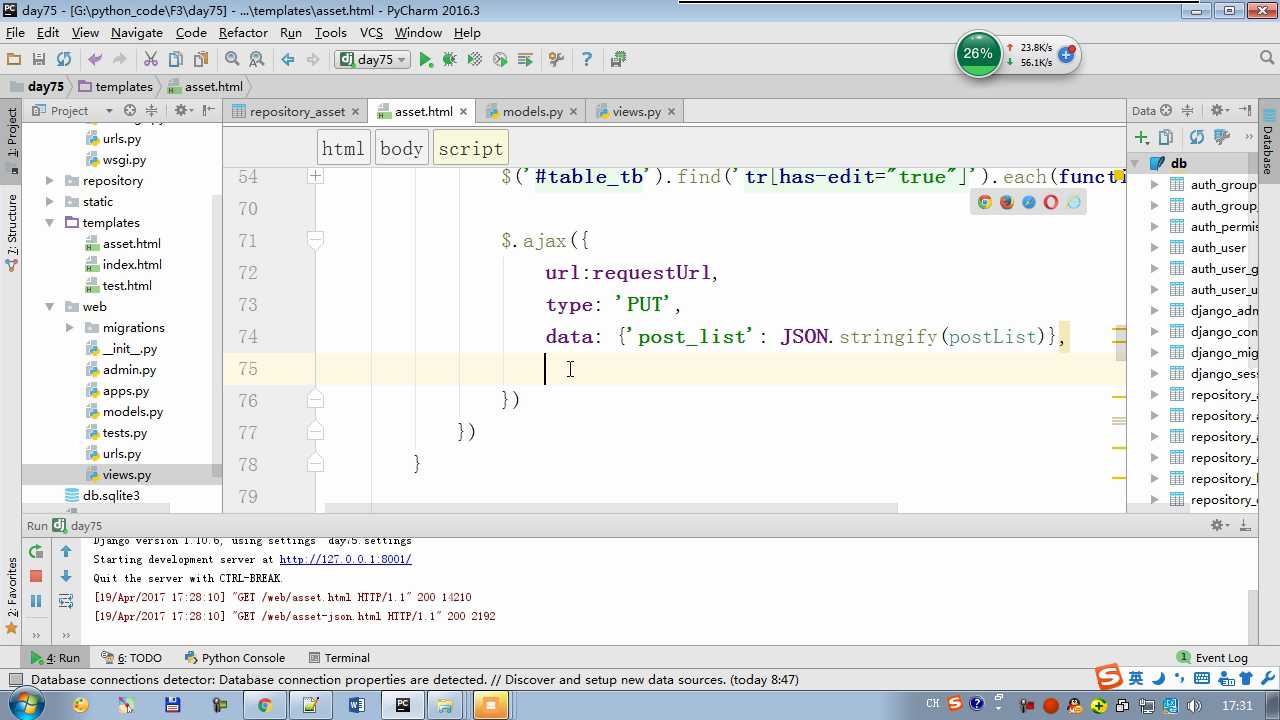
Task: Click the script breadcrumb tag
Action: coord(470,149)
